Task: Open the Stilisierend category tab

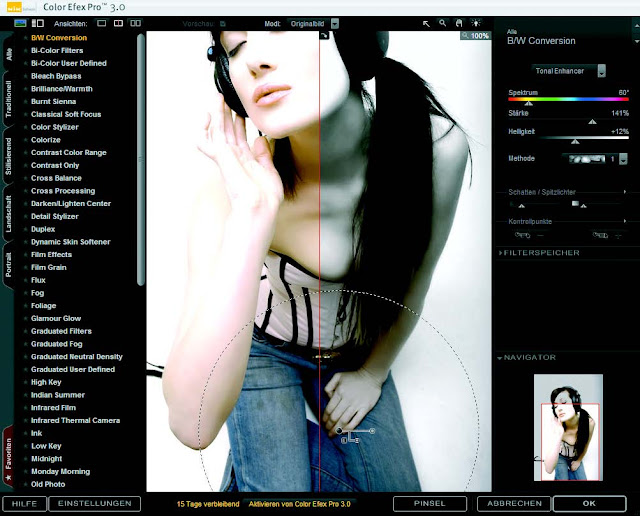Action: (9, 156)
